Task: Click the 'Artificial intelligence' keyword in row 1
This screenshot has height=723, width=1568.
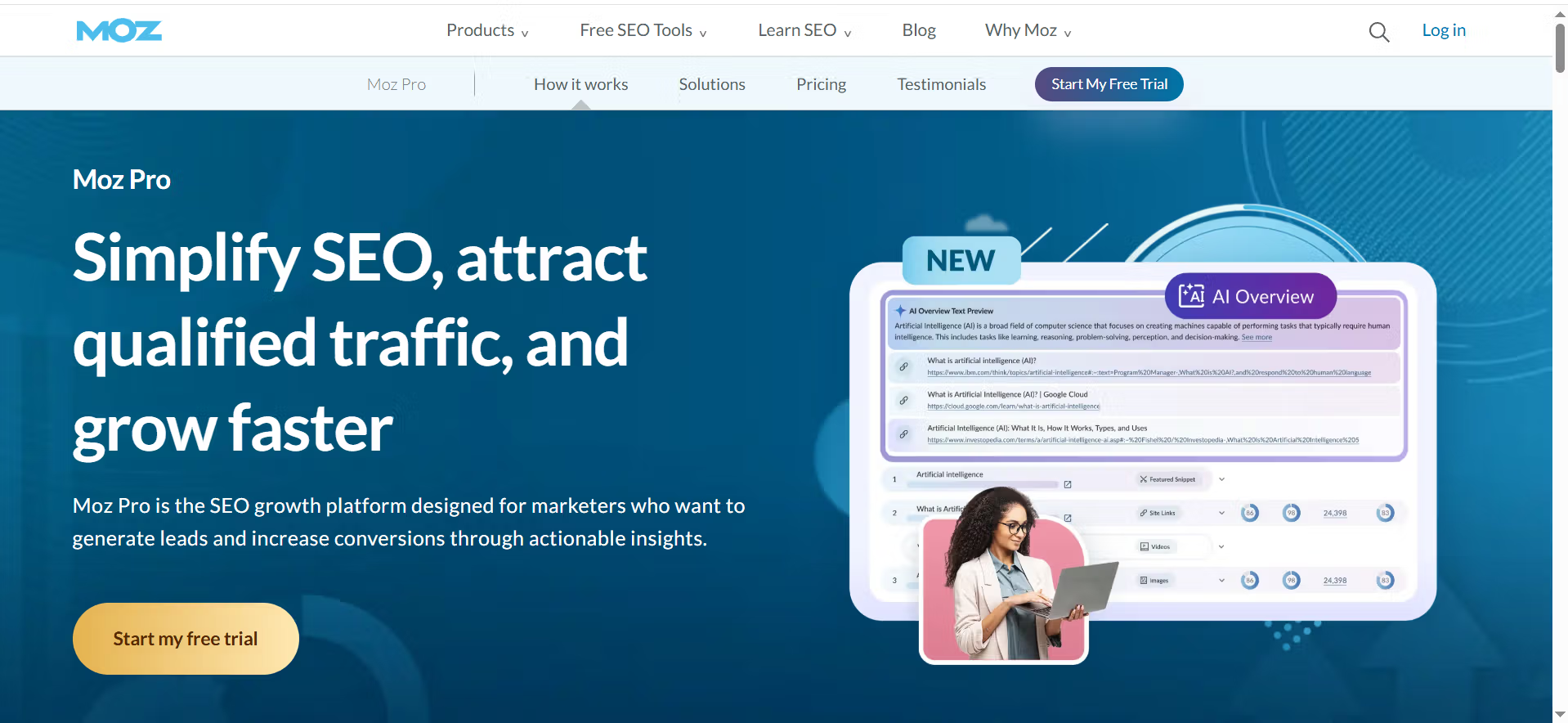Action: coord(949,474)
